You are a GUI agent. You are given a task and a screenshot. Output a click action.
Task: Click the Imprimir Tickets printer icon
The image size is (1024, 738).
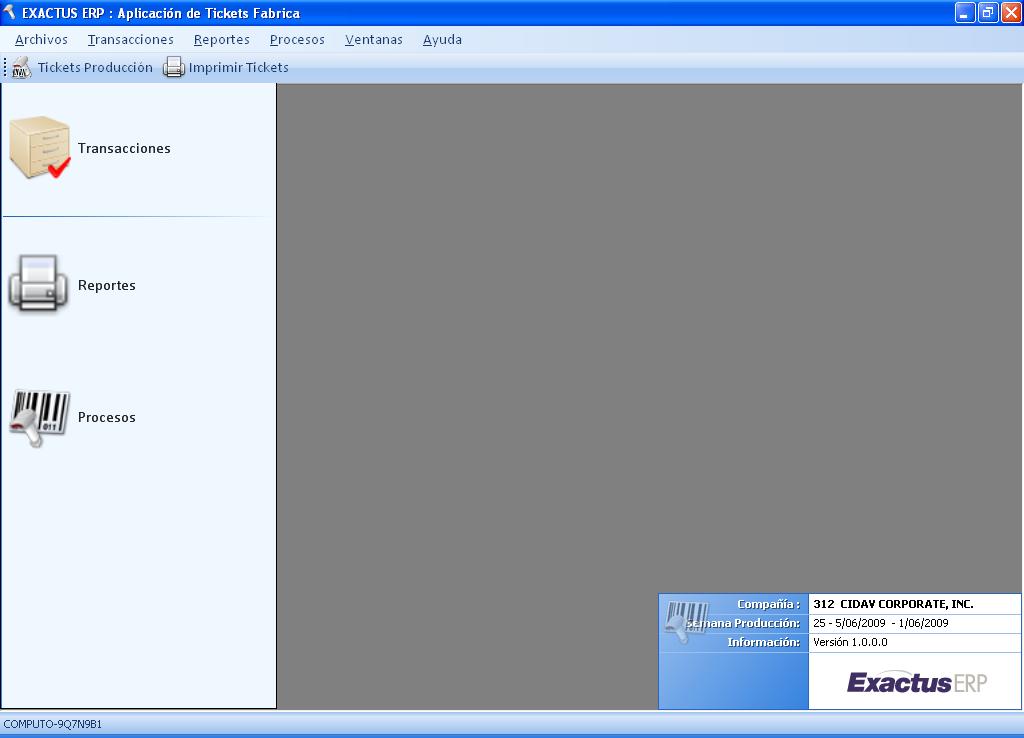pos(174,68)
